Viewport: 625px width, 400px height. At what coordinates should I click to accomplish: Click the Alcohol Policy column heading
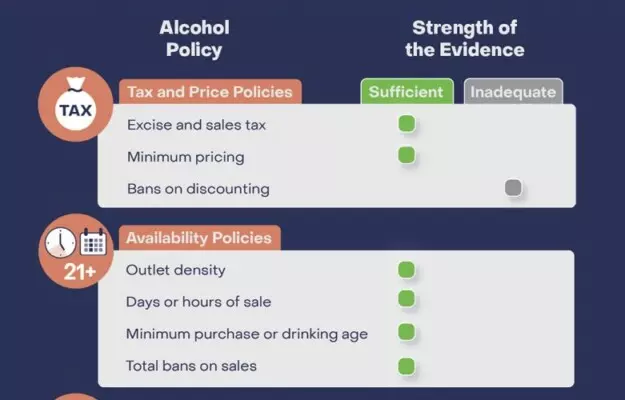pyautogui.click(x=194, y=39)
